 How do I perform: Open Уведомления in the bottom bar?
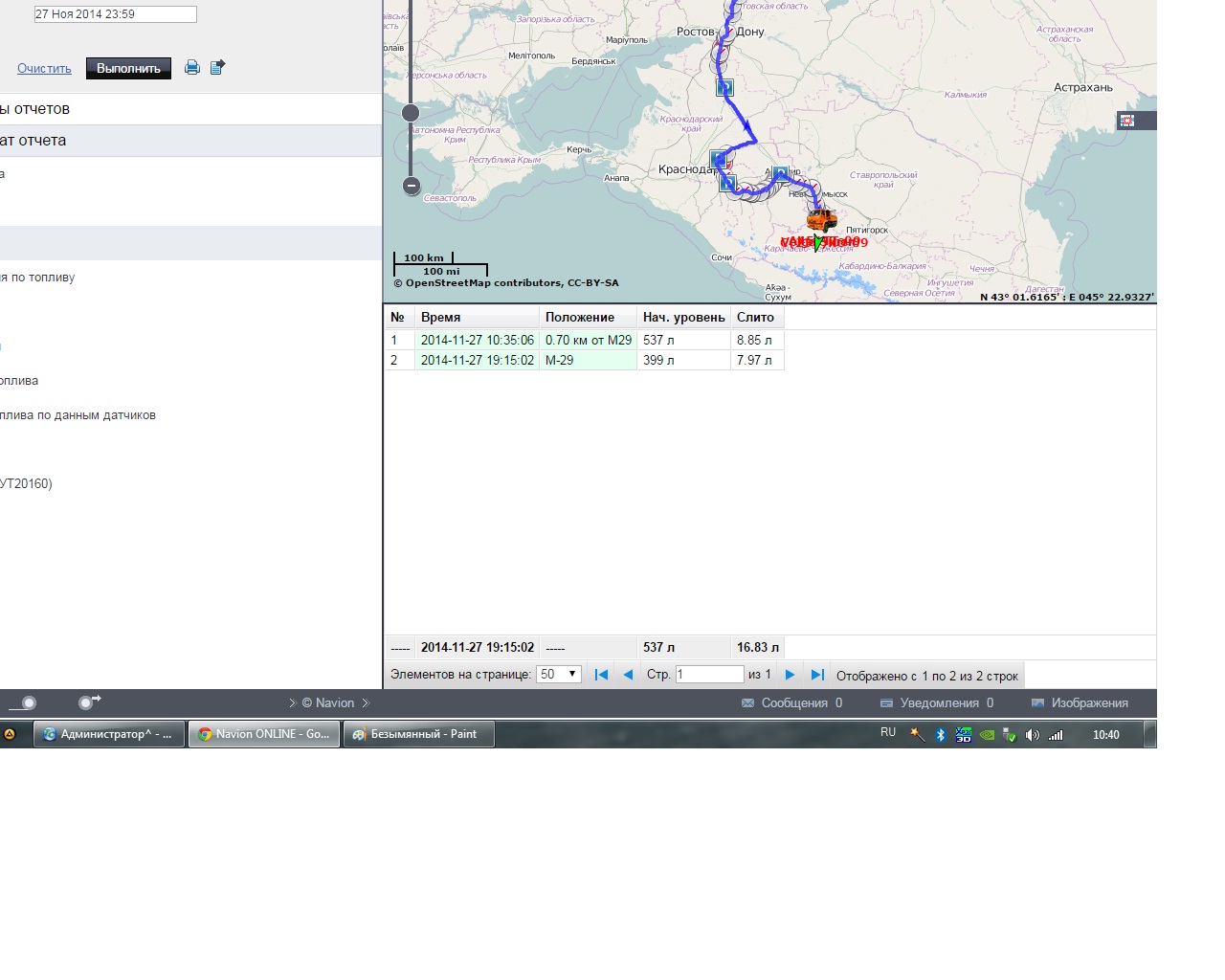(x=937, y=703)
